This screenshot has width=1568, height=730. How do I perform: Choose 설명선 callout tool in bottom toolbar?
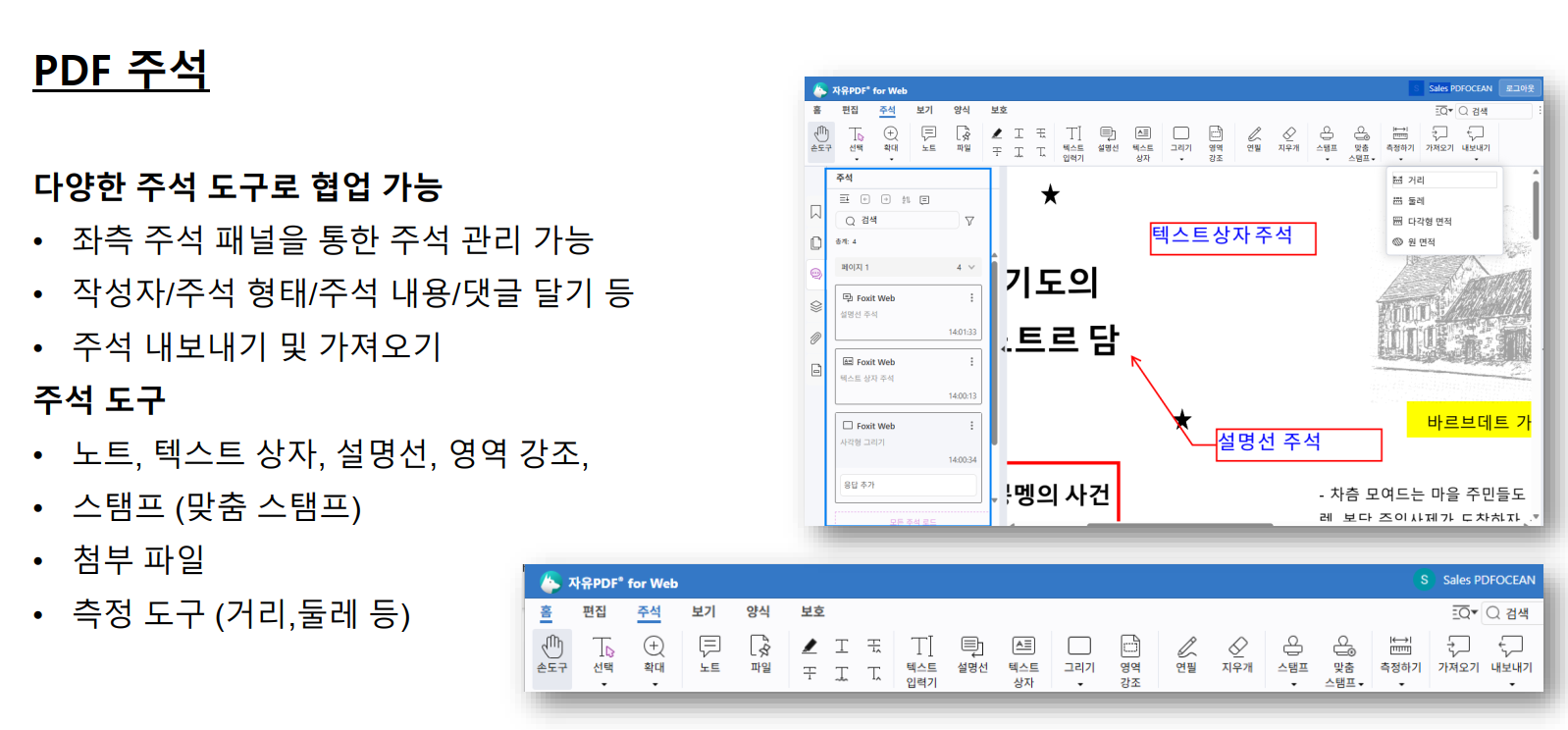point(972,654)
